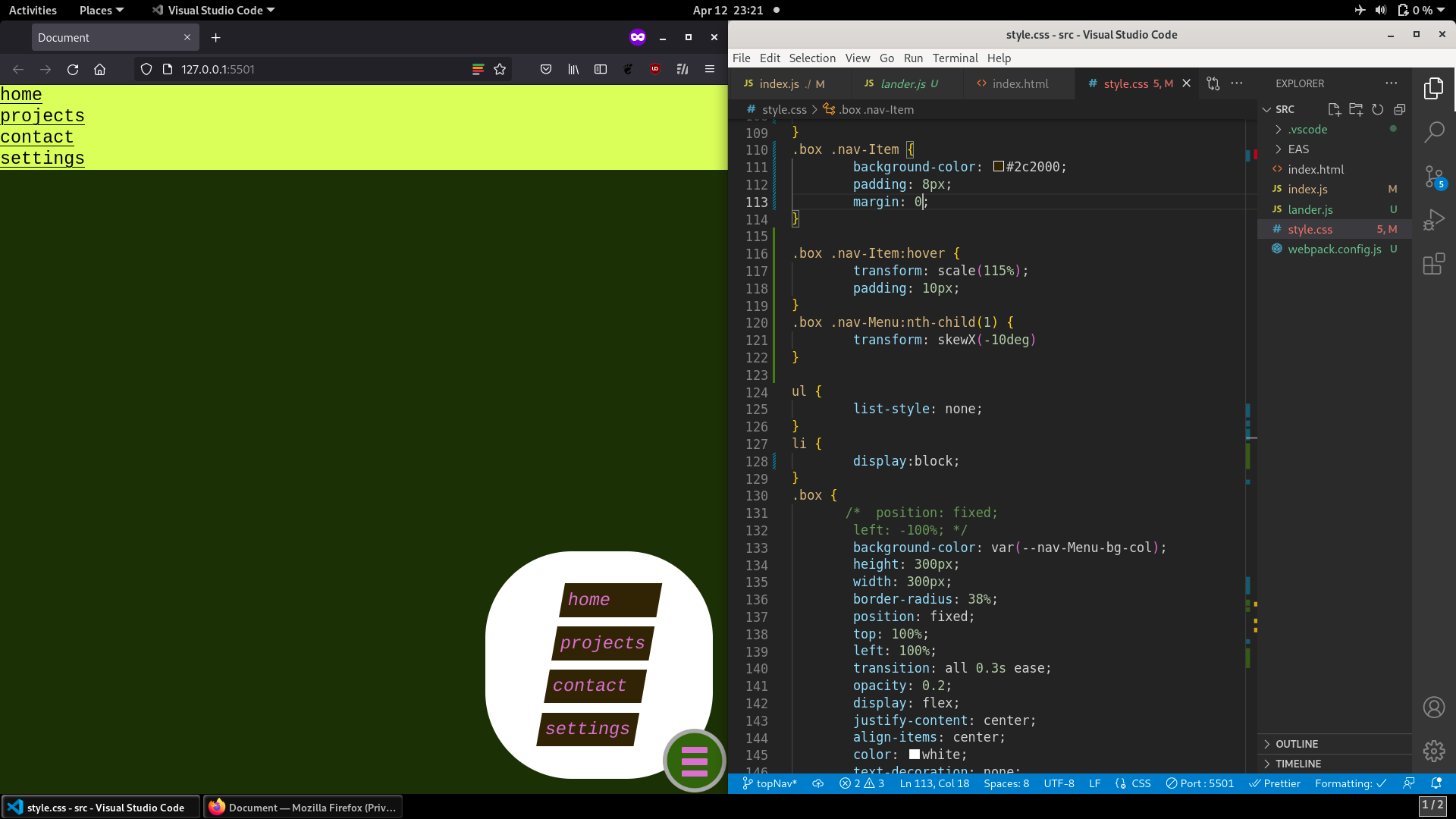Screen dimensions: 1456x819
Task: Open Source Control view with badge
Action: (1433, 177)
